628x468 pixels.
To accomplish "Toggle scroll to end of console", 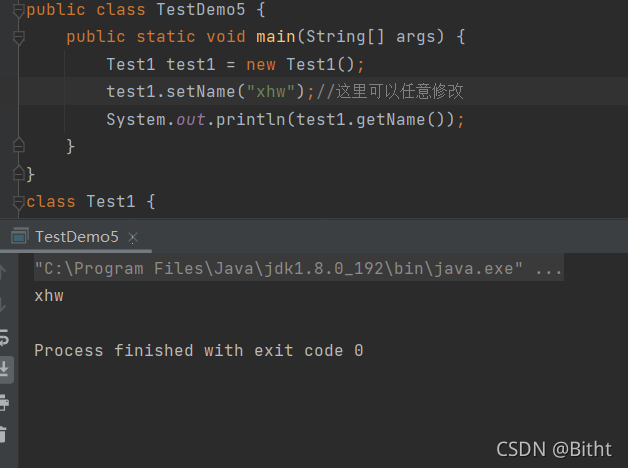I will 5,369.
